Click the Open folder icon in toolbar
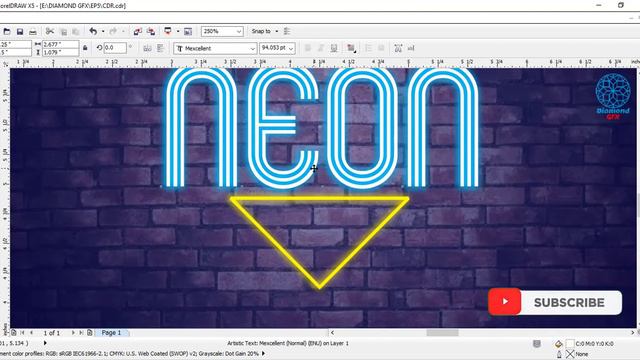 [7, 31]
